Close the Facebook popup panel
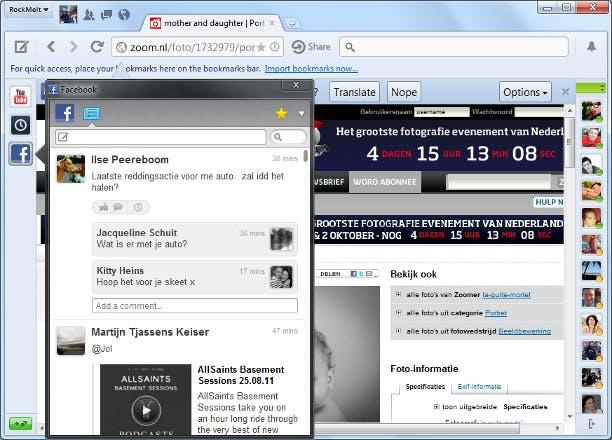 pos(296,85)
